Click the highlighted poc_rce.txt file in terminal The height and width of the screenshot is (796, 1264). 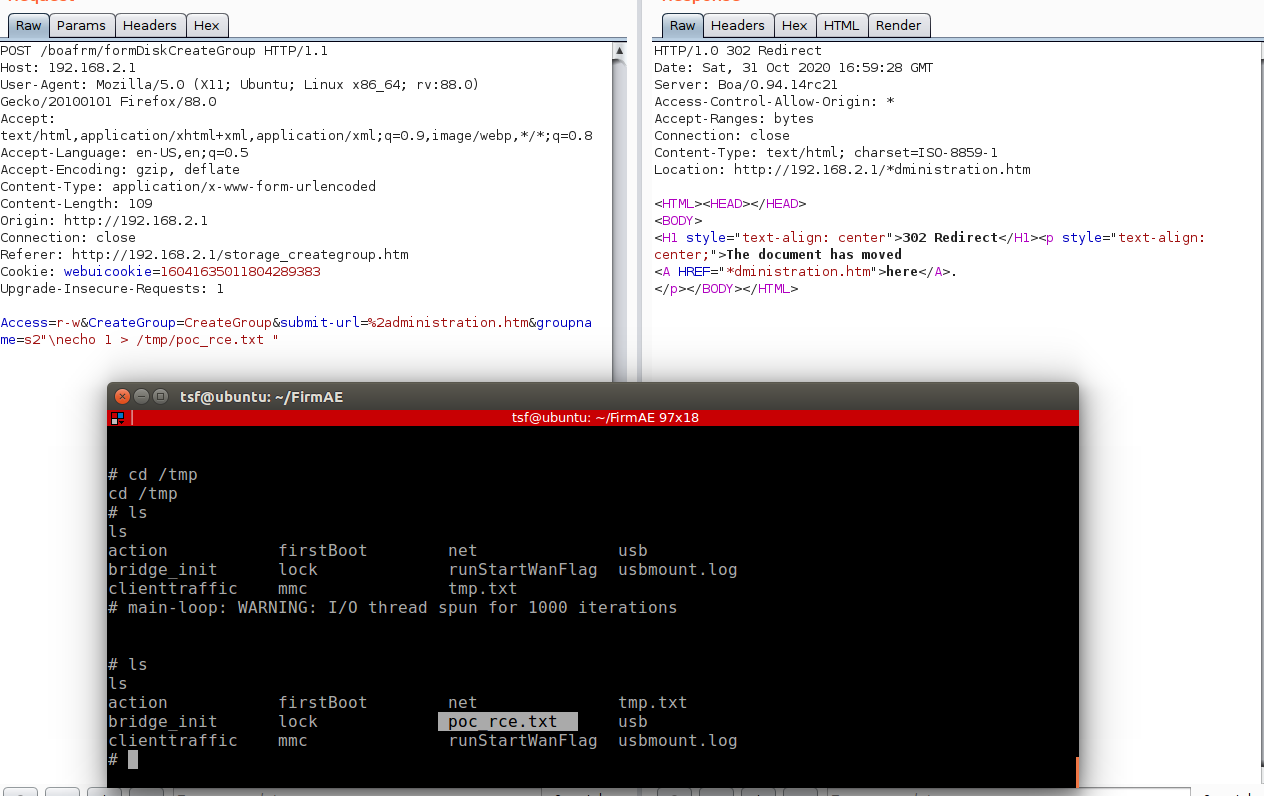coord(508,721)
